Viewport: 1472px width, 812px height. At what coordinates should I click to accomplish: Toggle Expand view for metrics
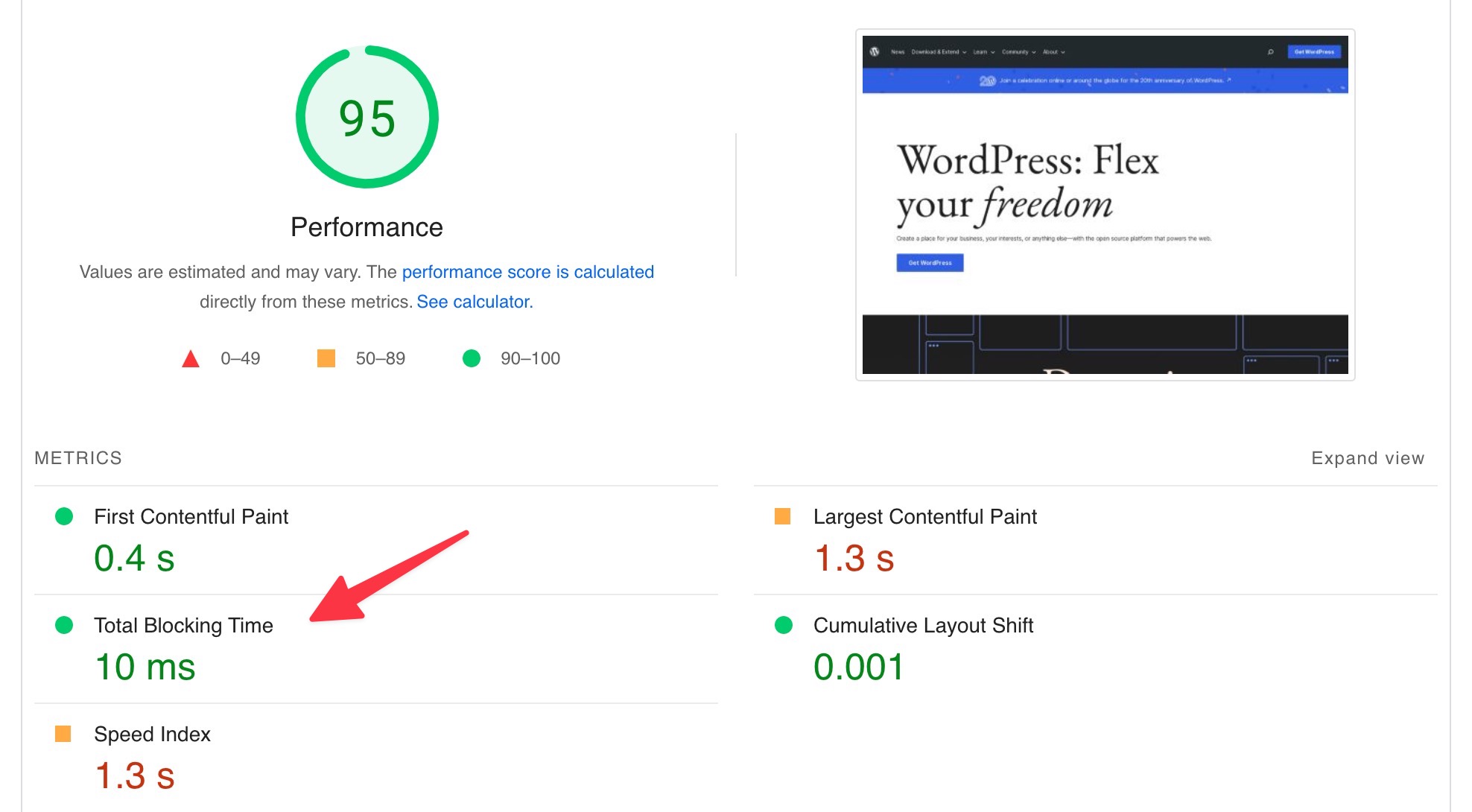click(1367, 458)
